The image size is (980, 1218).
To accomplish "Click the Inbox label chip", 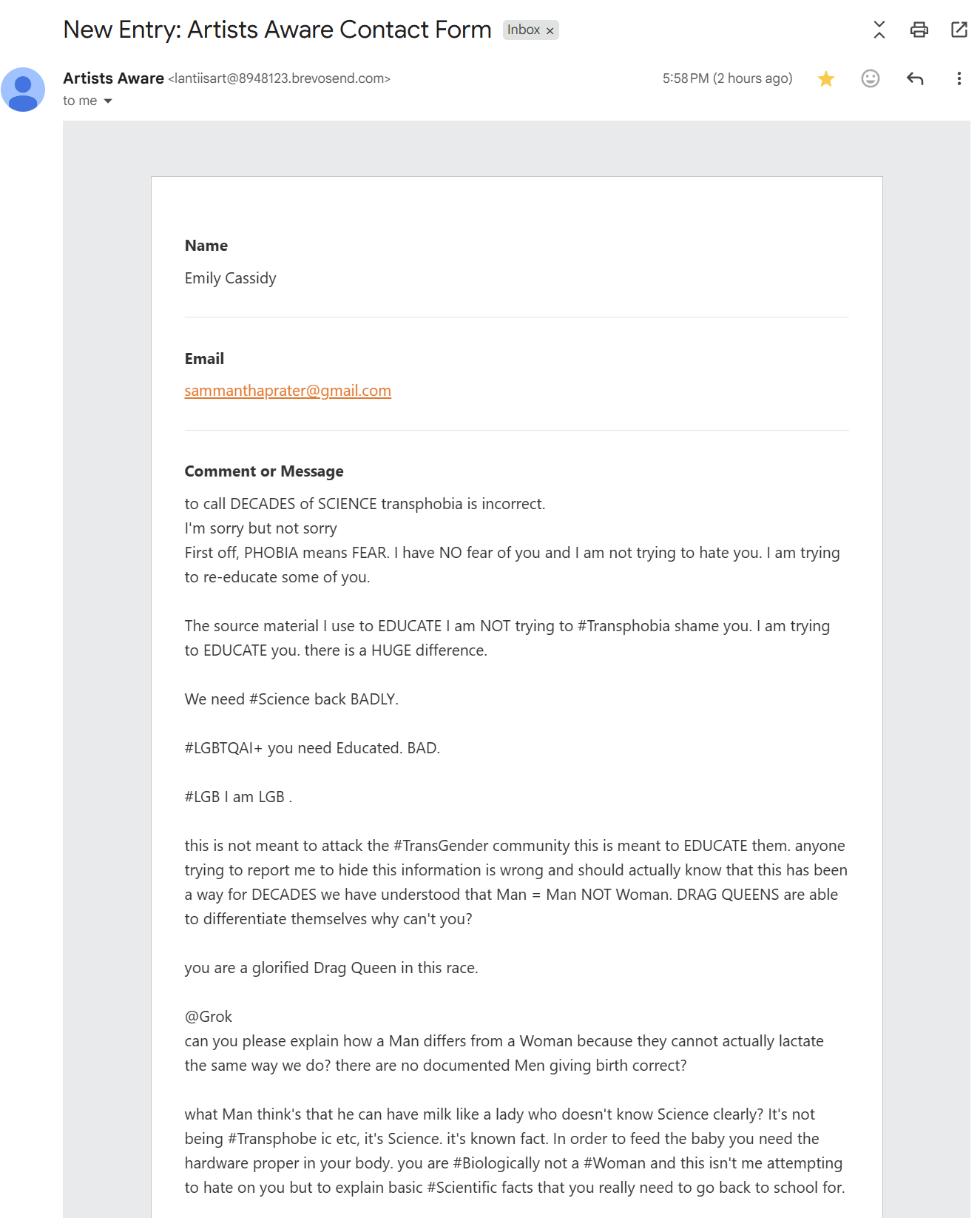I will (524, 30).
